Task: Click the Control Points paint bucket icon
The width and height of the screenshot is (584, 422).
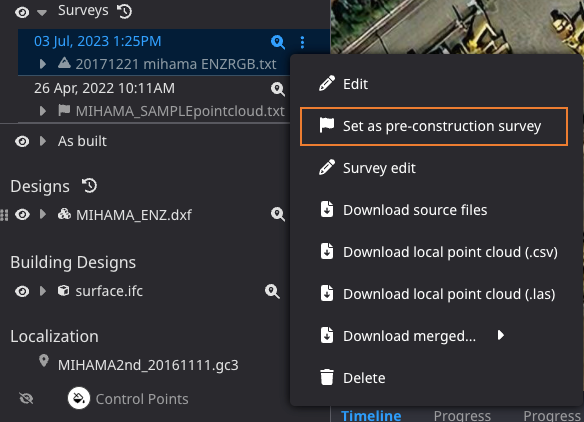Action: click(79, 399)
